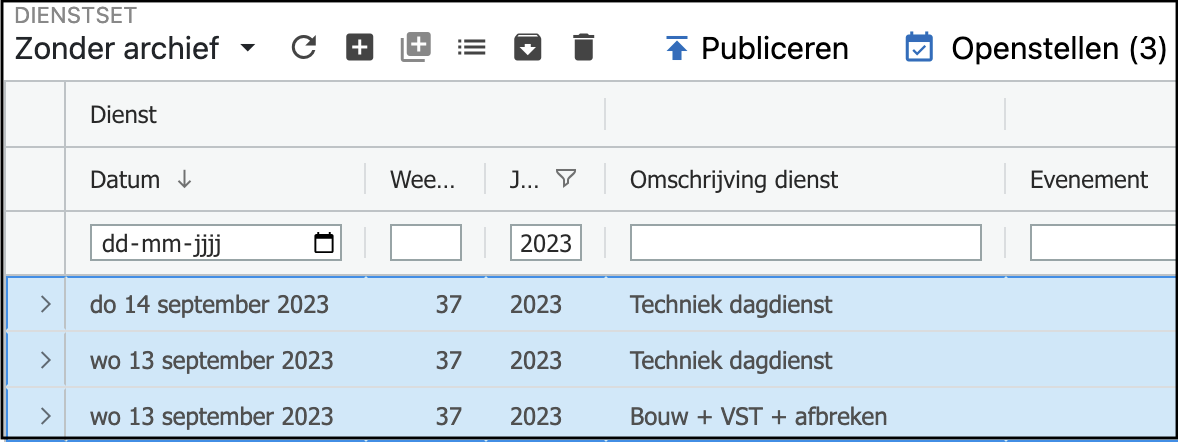Click the Omschrijving dienst column header
1178x442 pixels.
click(x=734, y=180)
